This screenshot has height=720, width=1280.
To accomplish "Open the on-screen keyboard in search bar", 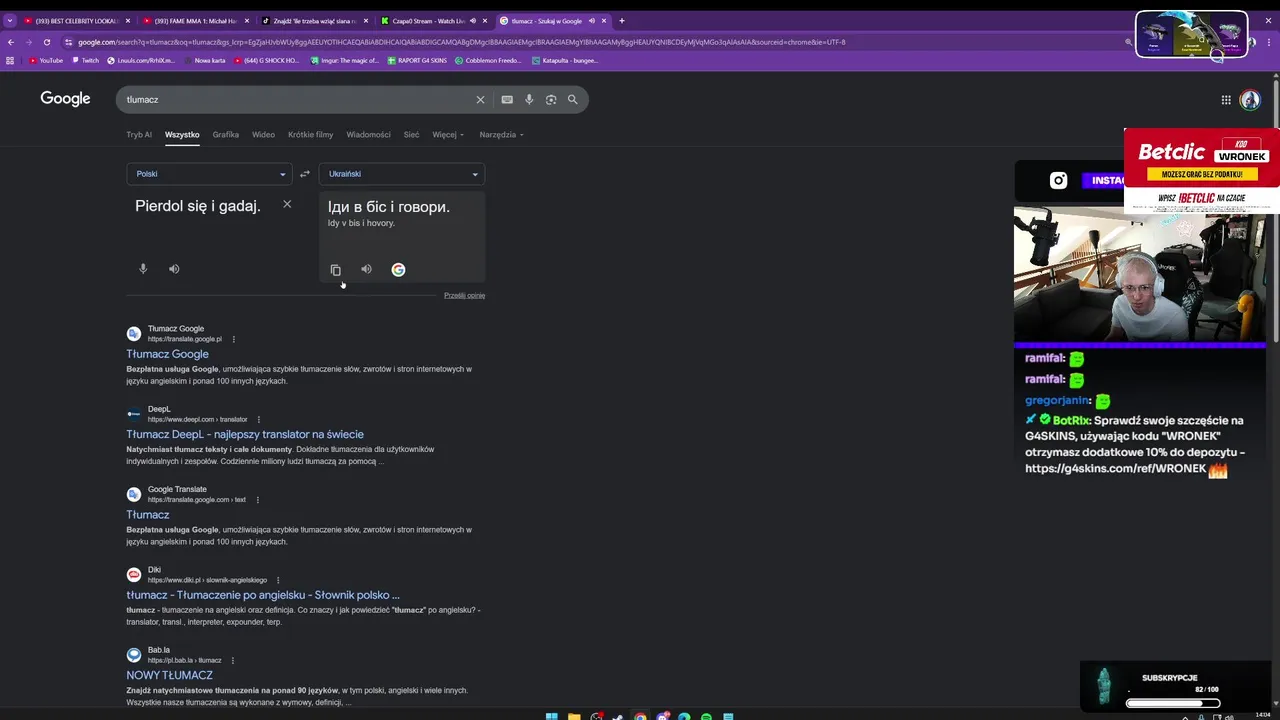I will (x=507, y=100).
